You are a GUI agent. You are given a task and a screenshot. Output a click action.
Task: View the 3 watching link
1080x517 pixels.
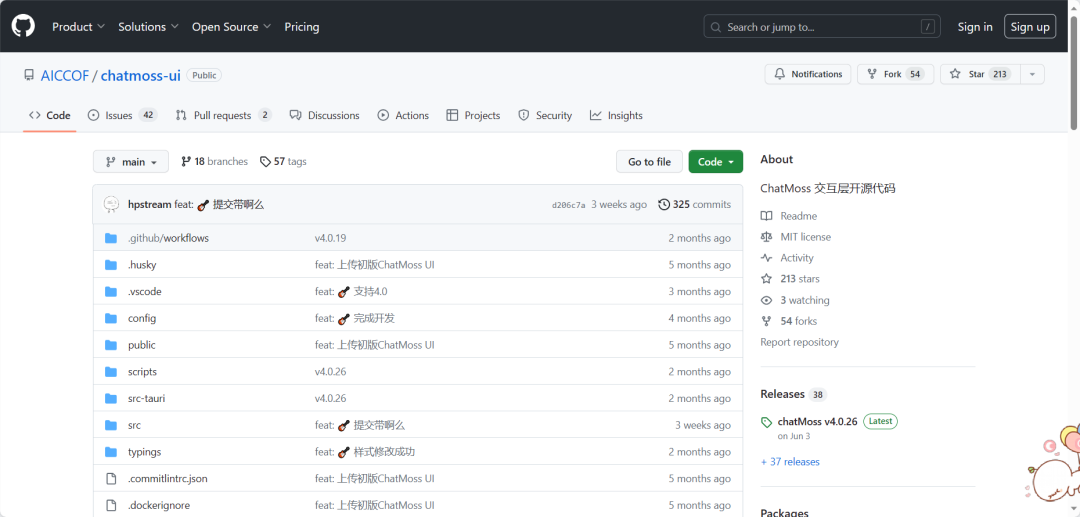point(795,300)
